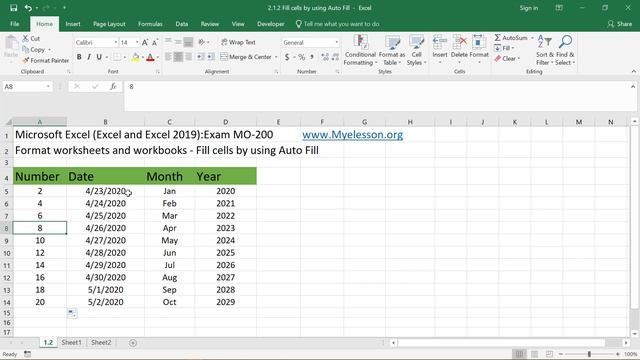Click Sign in at top right
Viewport: 640px width, 360px height.
click(529, 8)
